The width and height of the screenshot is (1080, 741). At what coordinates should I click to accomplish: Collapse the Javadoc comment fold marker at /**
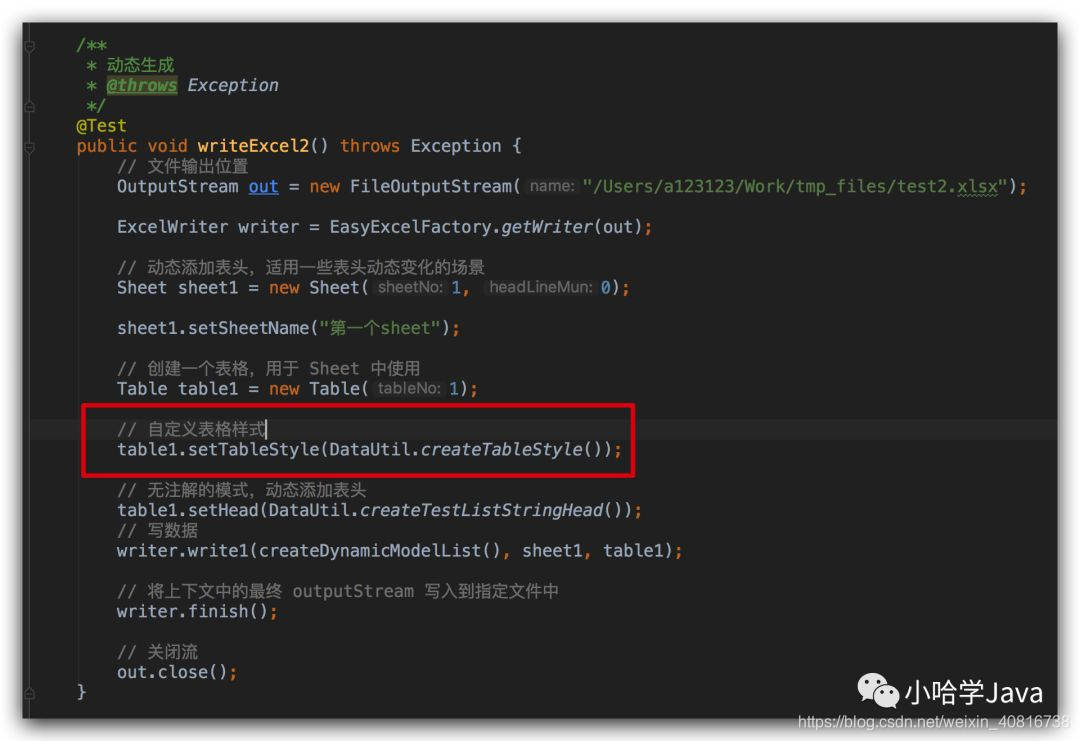[x=30, y=46]
